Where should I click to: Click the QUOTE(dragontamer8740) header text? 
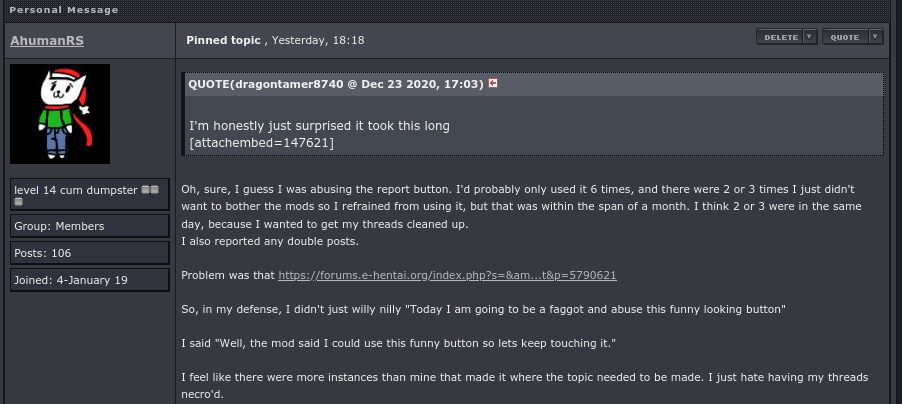tap(336, 84)
